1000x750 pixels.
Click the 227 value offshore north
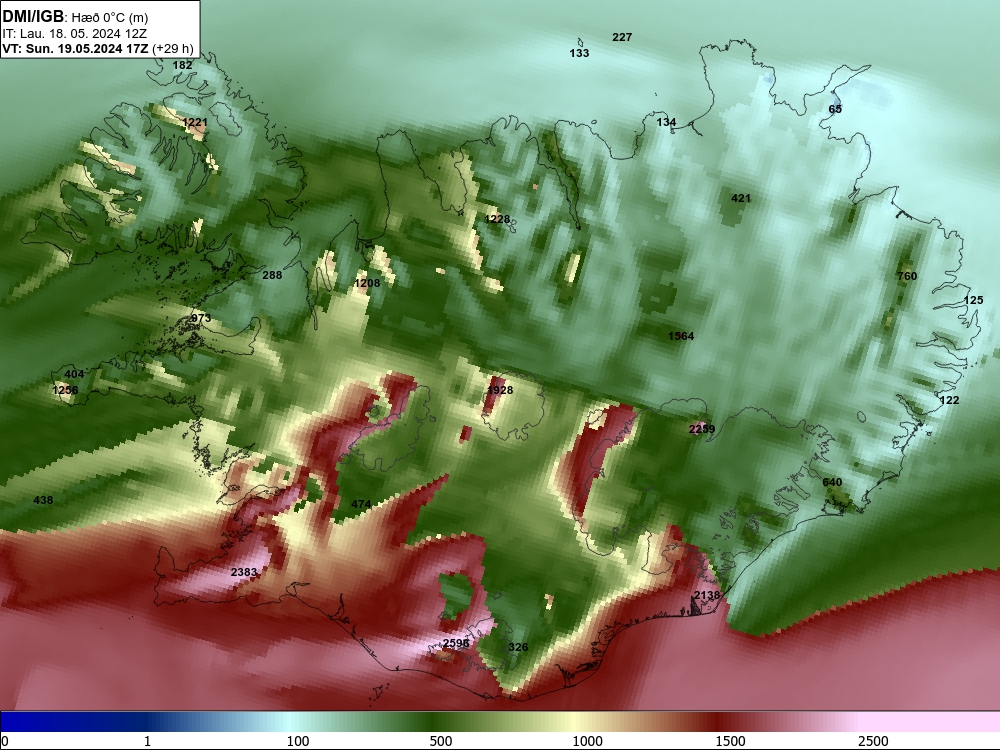622,37
